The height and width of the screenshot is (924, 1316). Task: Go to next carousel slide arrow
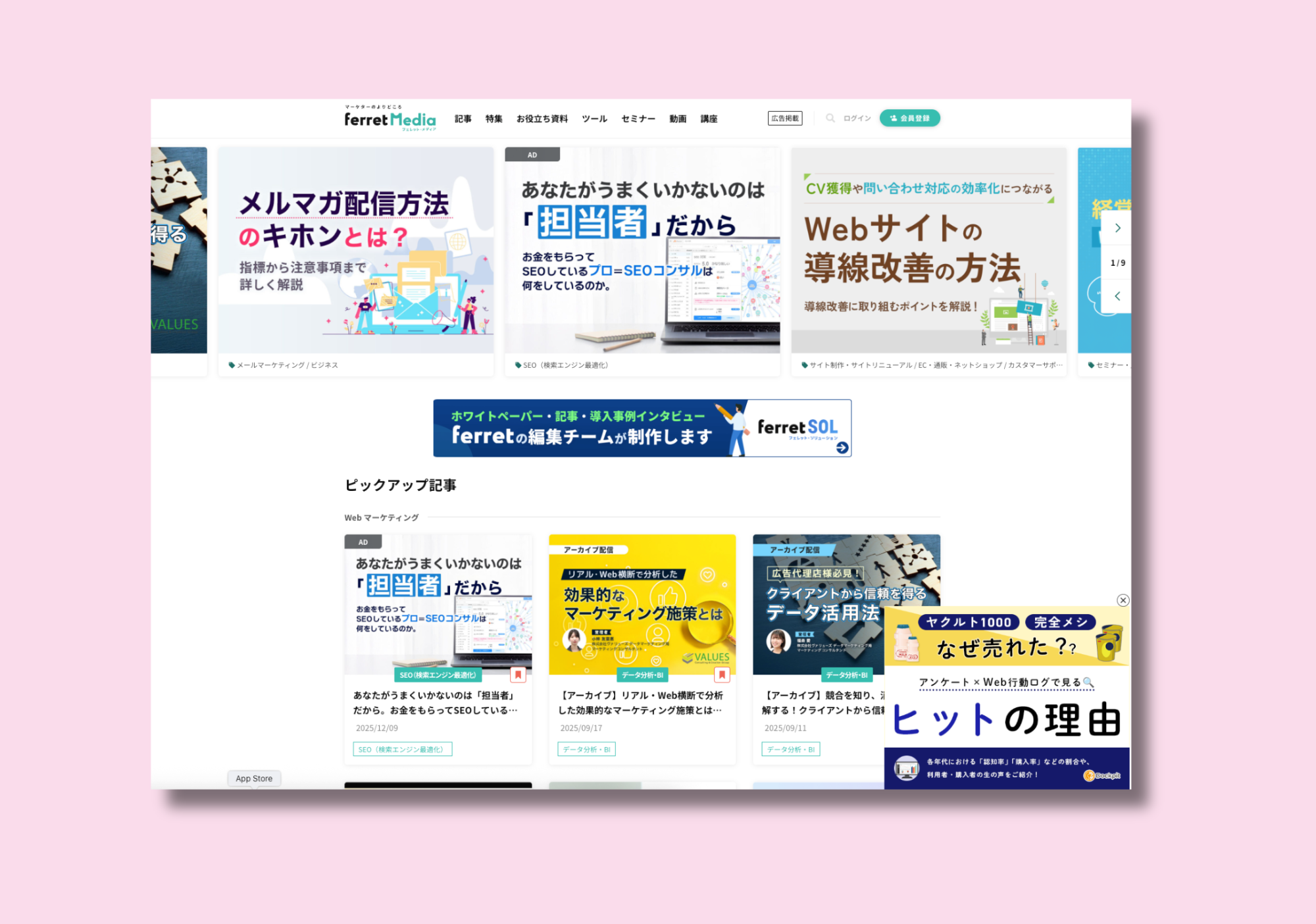1117,228
